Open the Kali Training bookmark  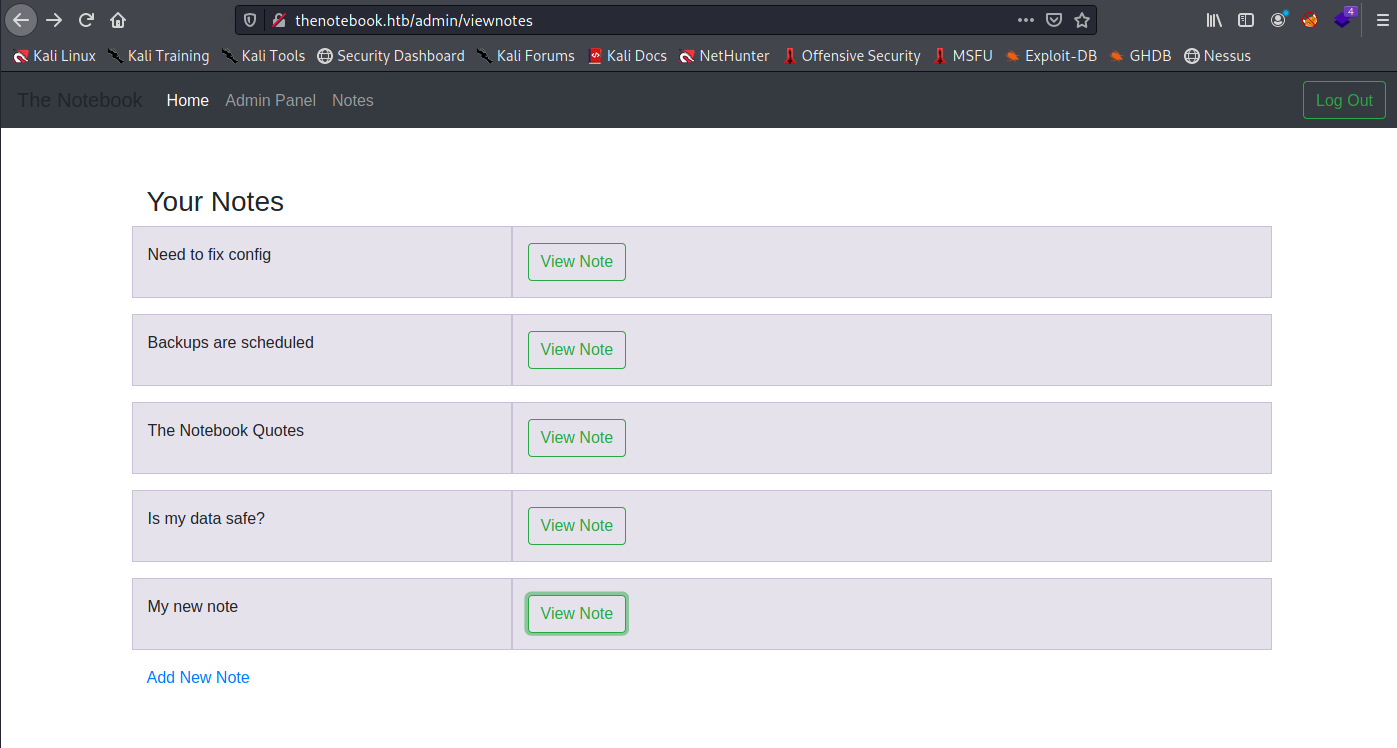(159, 56)
